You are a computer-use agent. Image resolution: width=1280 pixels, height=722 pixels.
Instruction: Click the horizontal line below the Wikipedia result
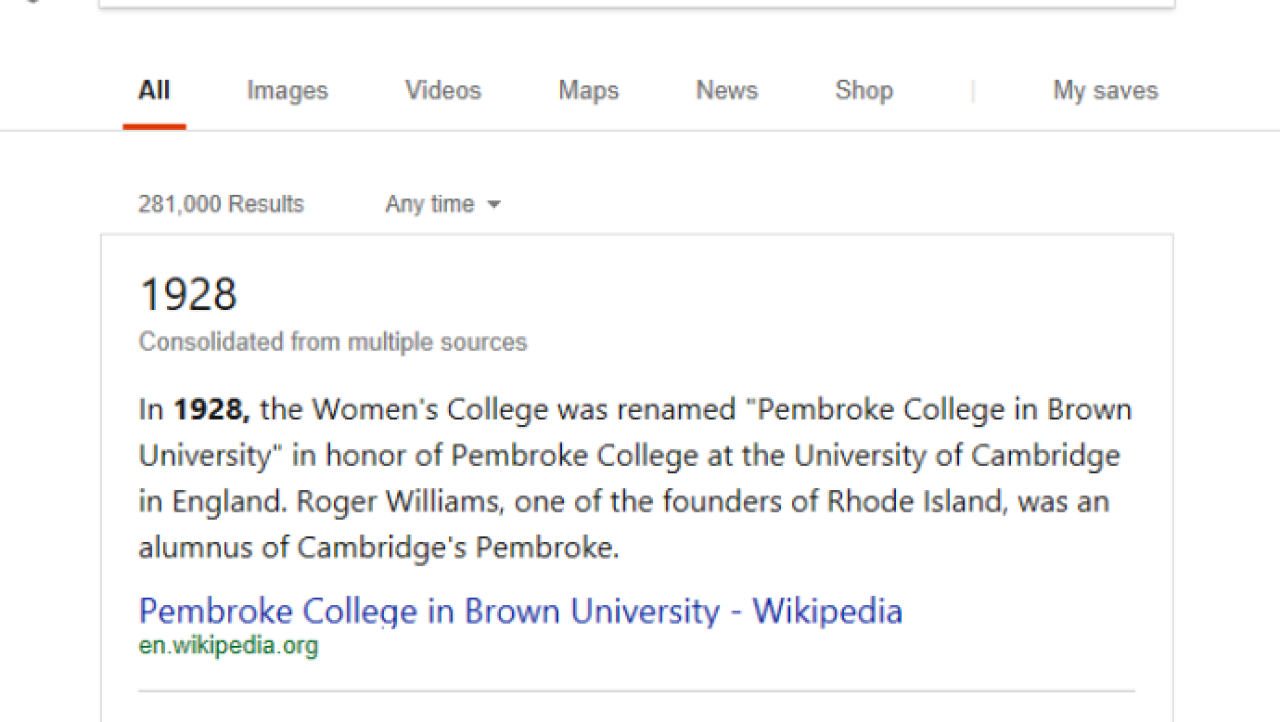[x=636, y=691]
